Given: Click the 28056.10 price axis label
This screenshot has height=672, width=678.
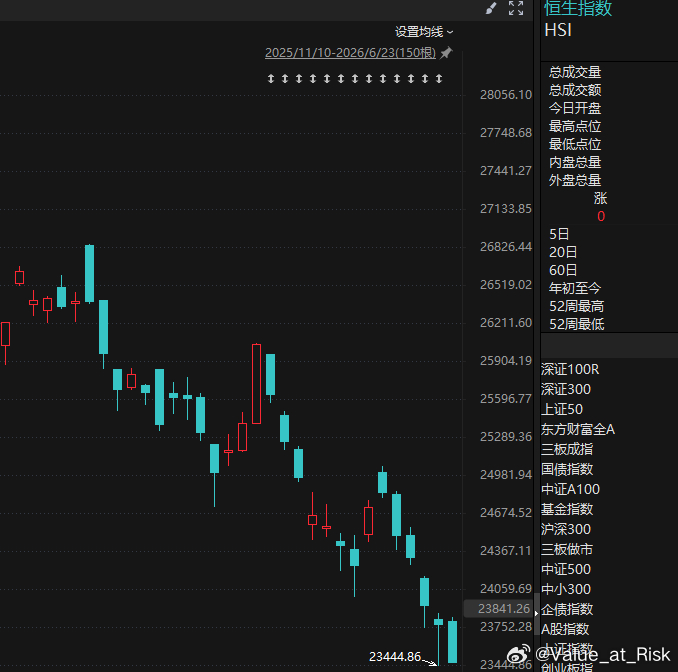Looking at the screenshot, I should coord(505,95).
